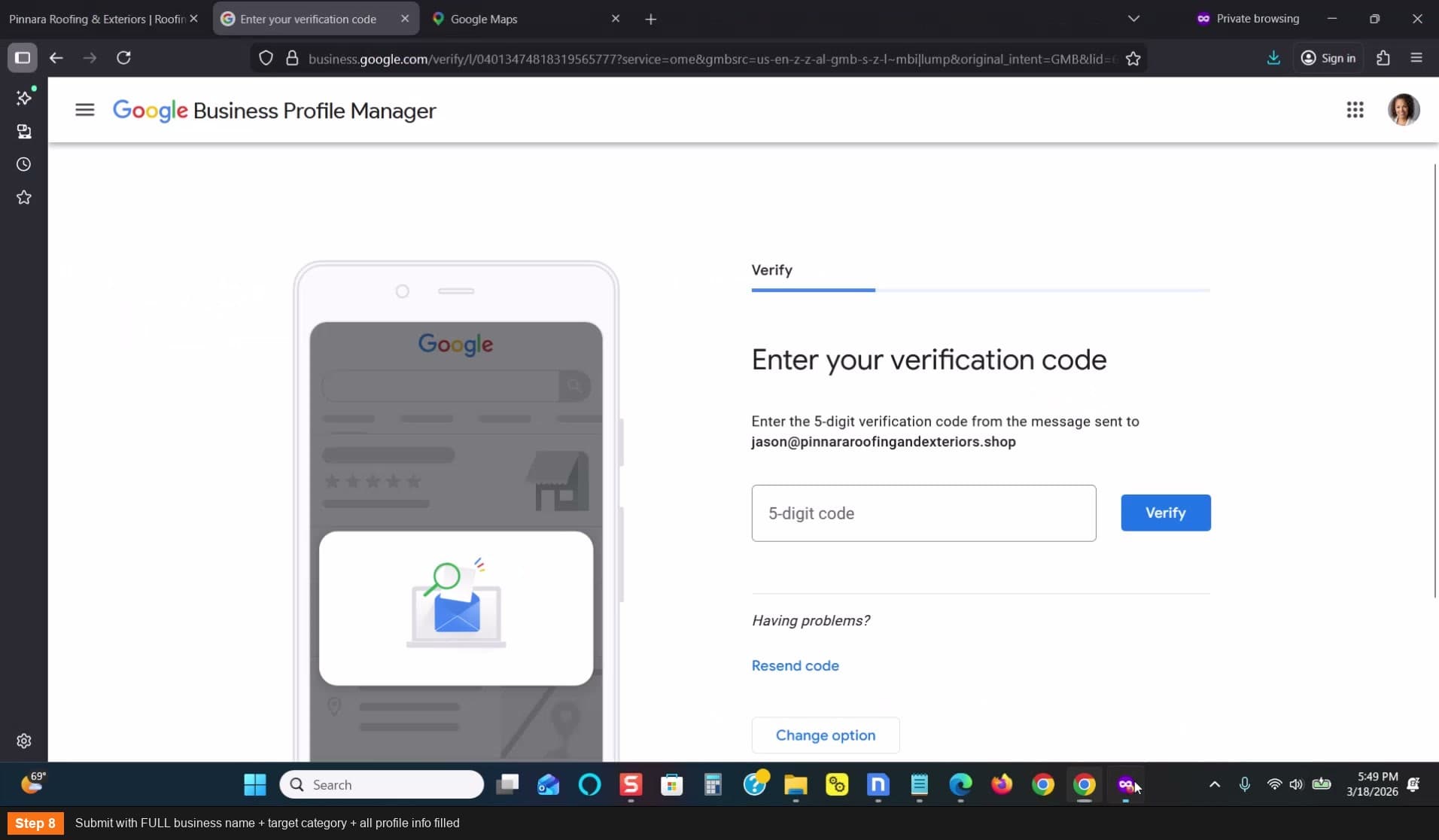Click the browser Sign in button
1439x840 pixels.
1328,58
